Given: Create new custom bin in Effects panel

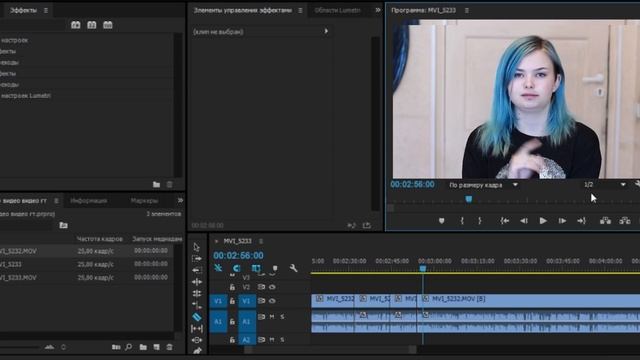Looking at the screenshot, I should (x=156, y=184).
